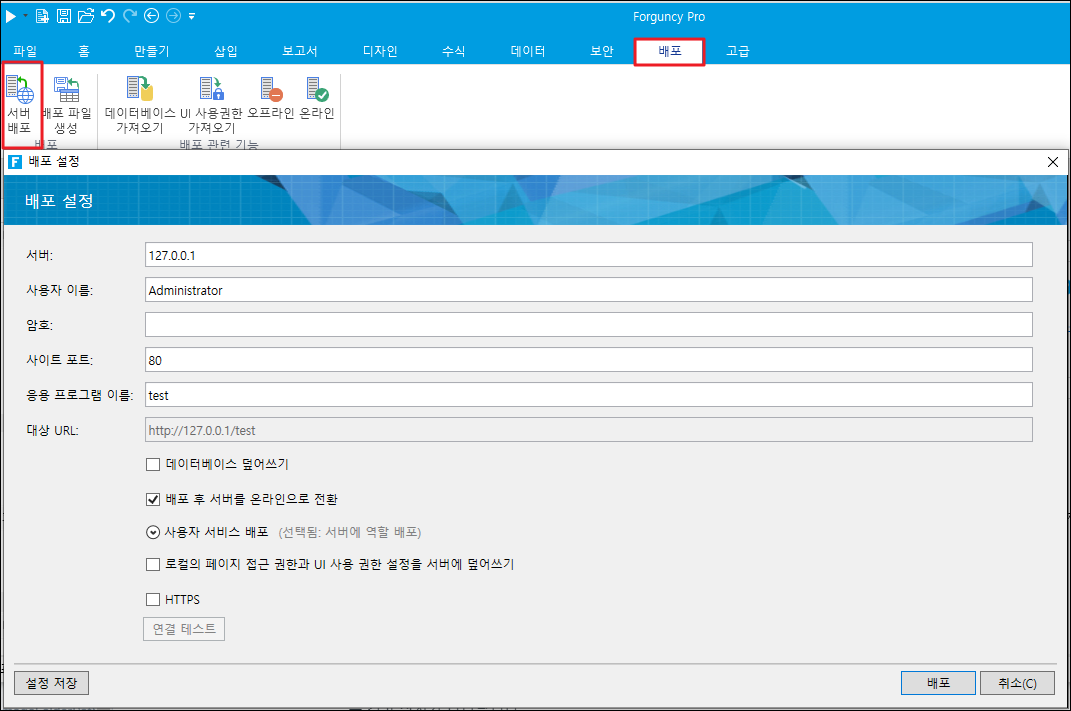Click the Run play icon in title bar
Image resolution: width=1071 pixels, height=711 pixels.
click(x=11, y=16)
